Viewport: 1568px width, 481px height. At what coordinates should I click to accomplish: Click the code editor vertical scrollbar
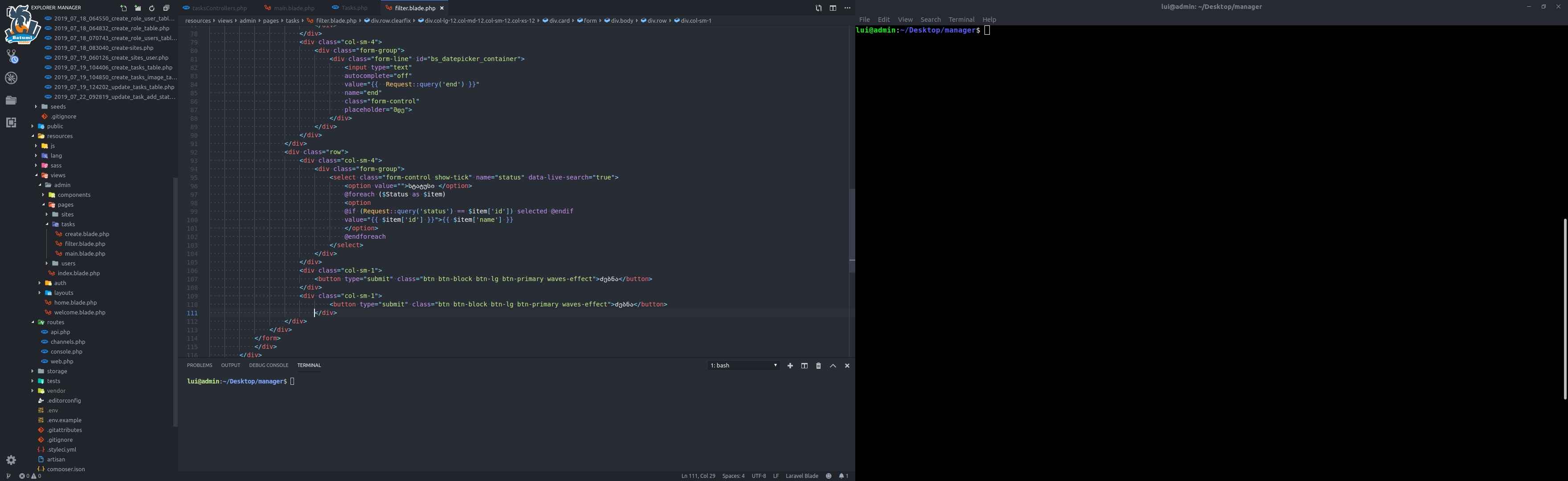(x=852, y=229)
